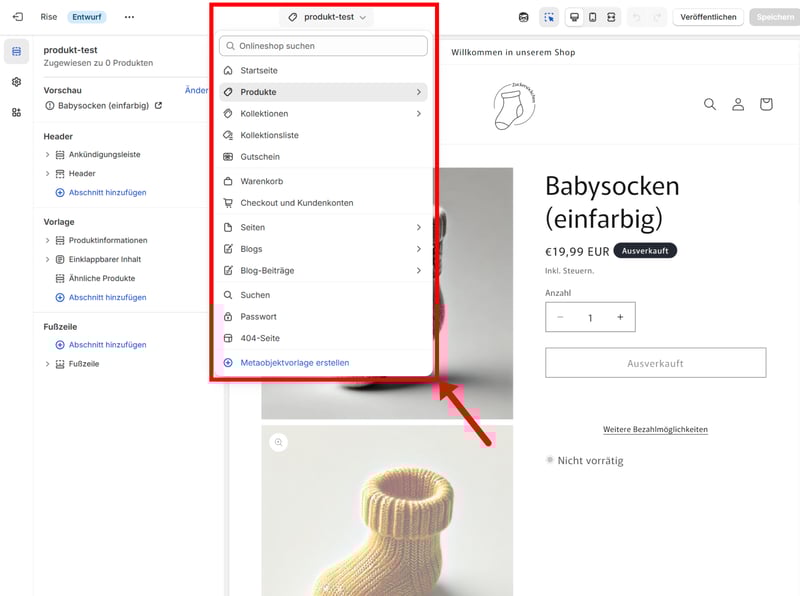Click Metaobjektvorlage erstellen link

click(x=294, y=363)
